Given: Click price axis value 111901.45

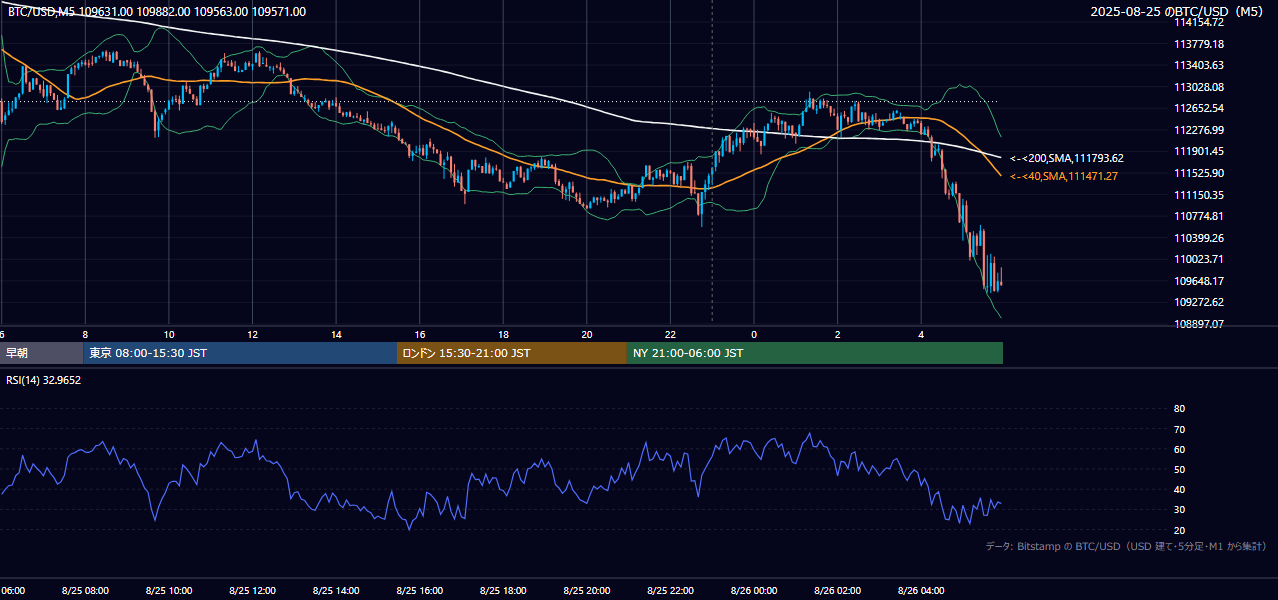Looking at the screenshot, I should [1199, 151].
